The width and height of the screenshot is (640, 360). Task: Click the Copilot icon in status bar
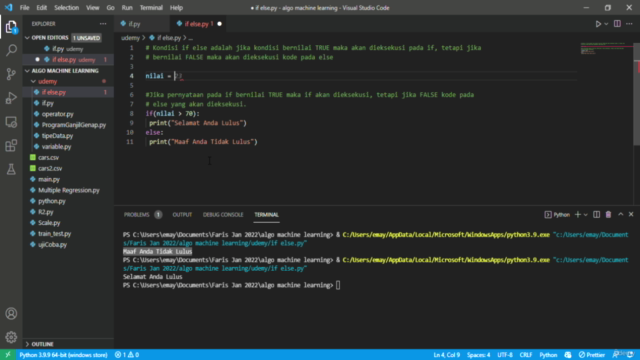click(x=568, y=355)
